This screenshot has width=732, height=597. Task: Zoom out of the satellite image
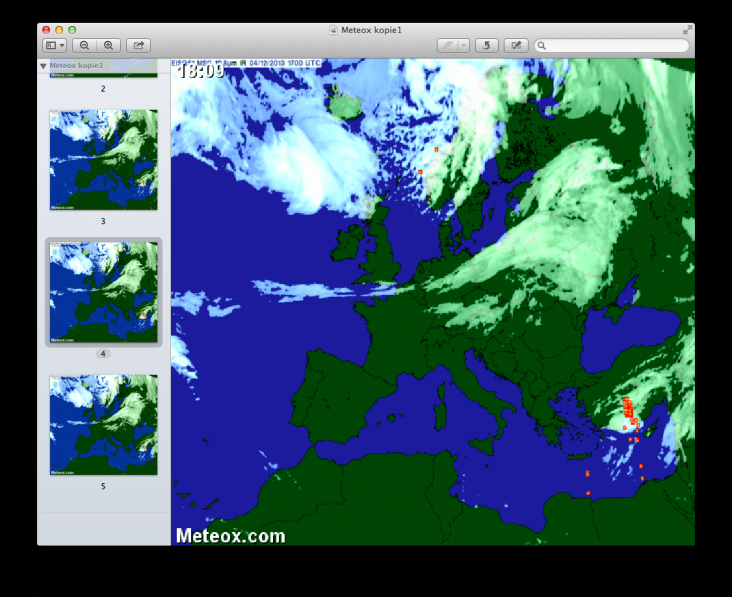[84, 45]
